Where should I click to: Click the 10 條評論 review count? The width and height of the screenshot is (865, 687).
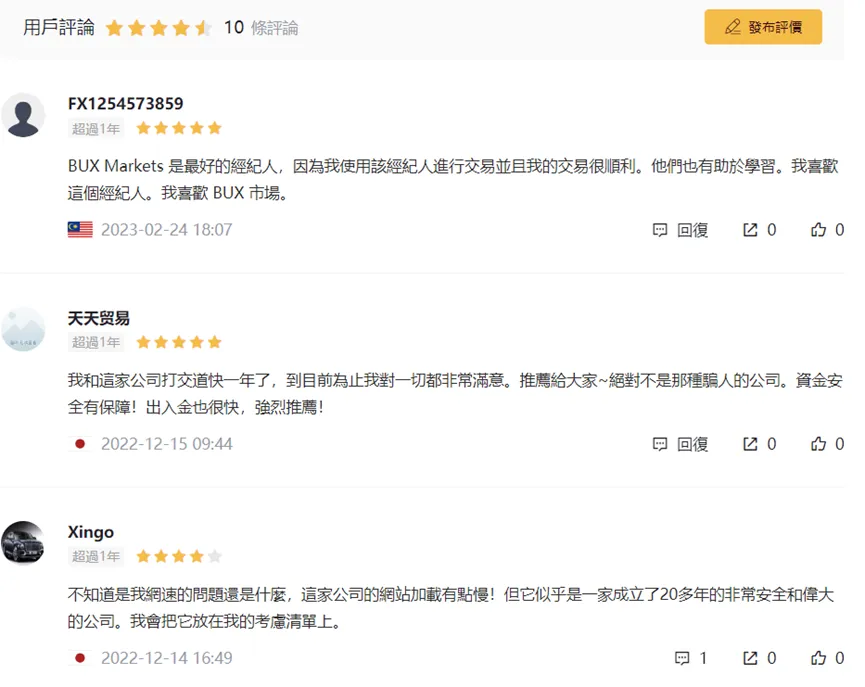261,27
